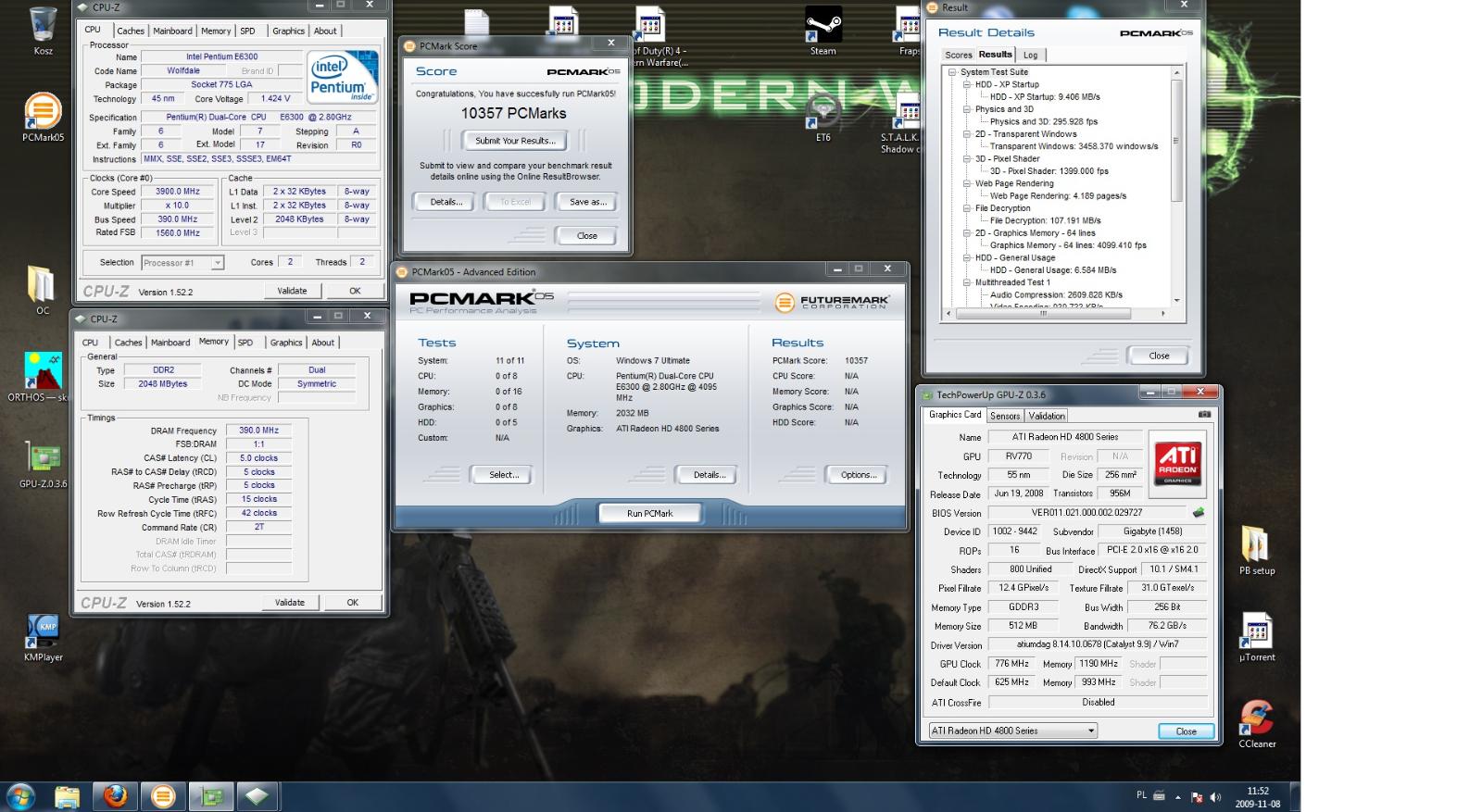Open the Graphics tab in the Memory CPU-Z window
This screenshot has height=812, width=1482.
(x=286, y=343)
